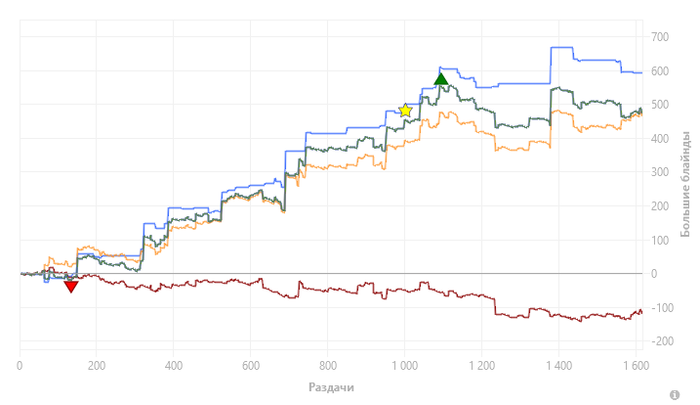
Task: Click the 1 400 tick on x-axis
Action: click(x=558, y=362)
